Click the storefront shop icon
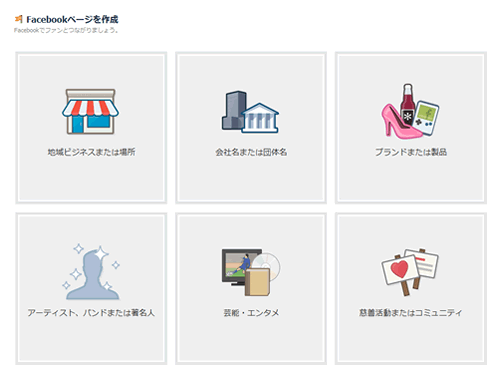500x380 pixels. click(90, 112)
